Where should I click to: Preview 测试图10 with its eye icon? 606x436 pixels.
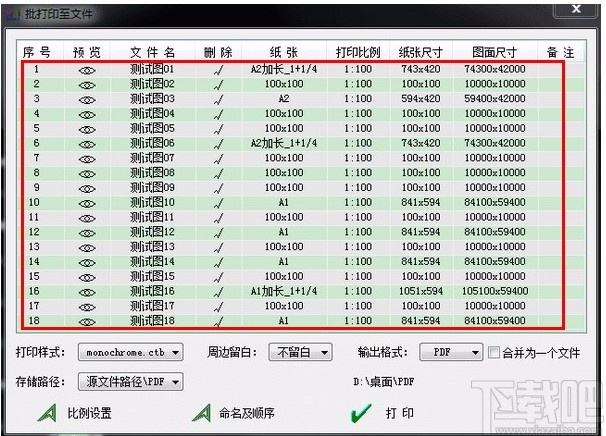tap(87, 204)
